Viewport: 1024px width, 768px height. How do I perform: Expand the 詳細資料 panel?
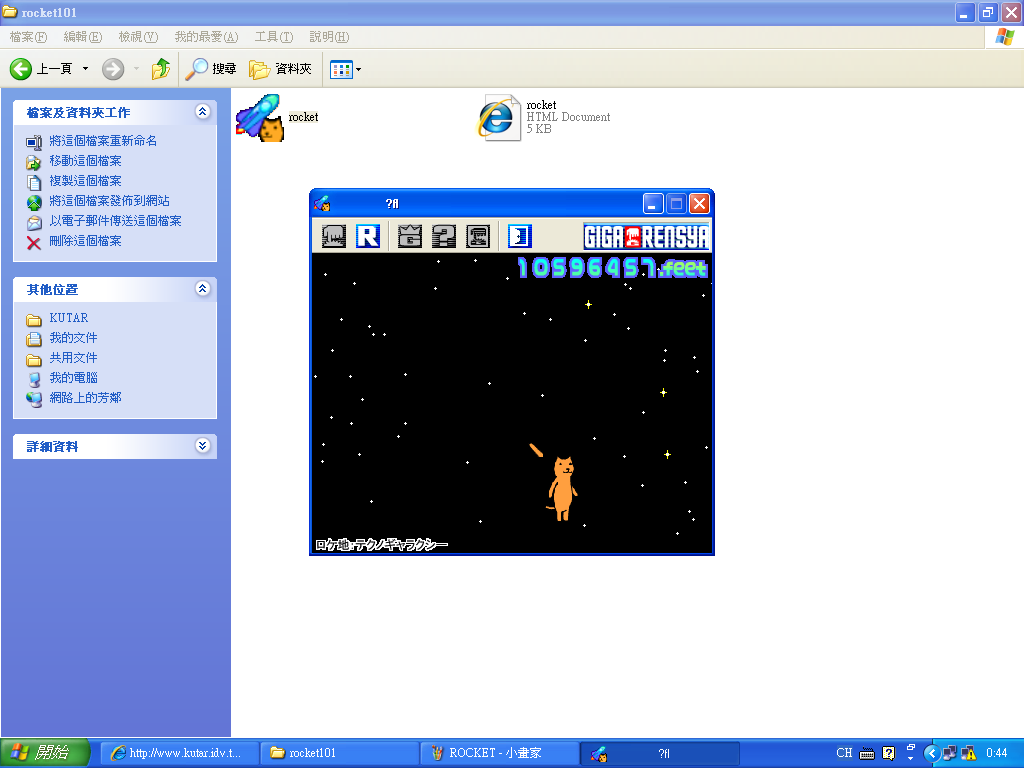click(202, 446)
